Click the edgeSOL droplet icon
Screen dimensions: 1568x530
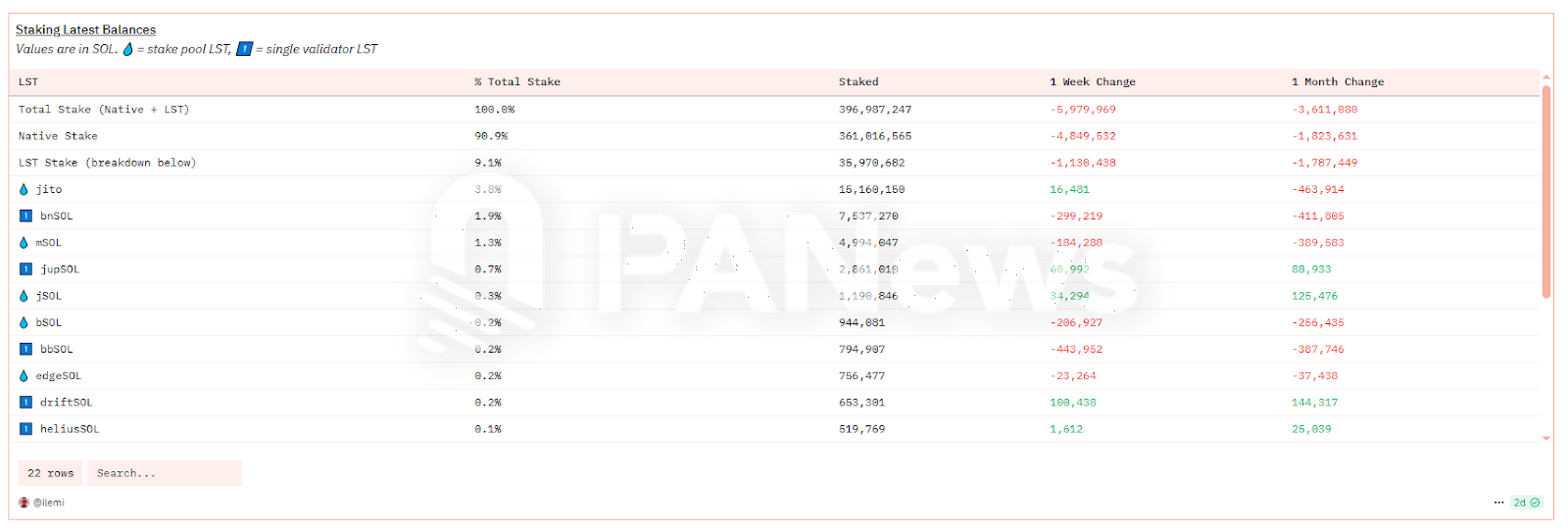tap(24, 376)
